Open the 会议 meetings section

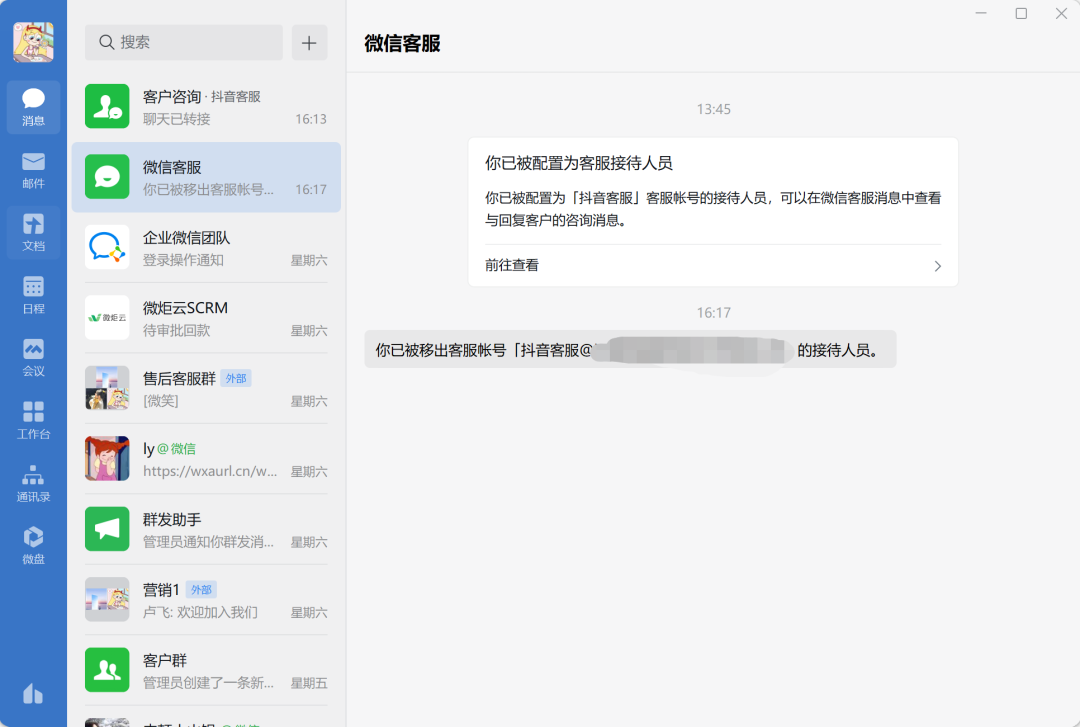(x=33, y=357)
